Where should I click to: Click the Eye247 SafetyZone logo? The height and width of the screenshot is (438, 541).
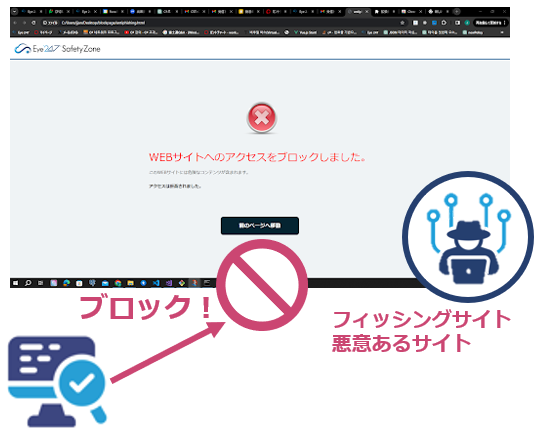pos(58,49)
